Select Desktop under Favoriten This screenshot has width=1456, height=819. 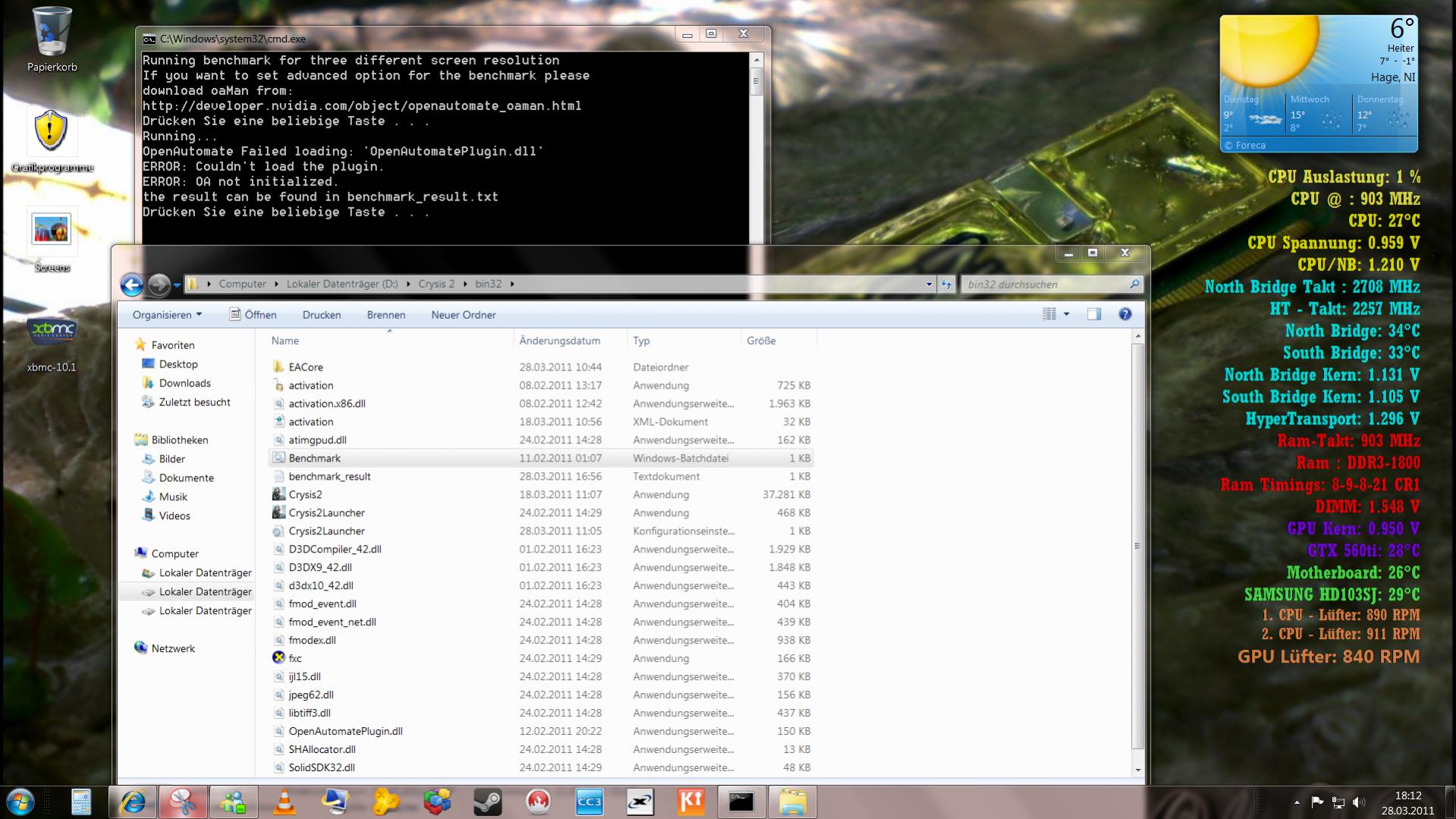tap(178, 364)
